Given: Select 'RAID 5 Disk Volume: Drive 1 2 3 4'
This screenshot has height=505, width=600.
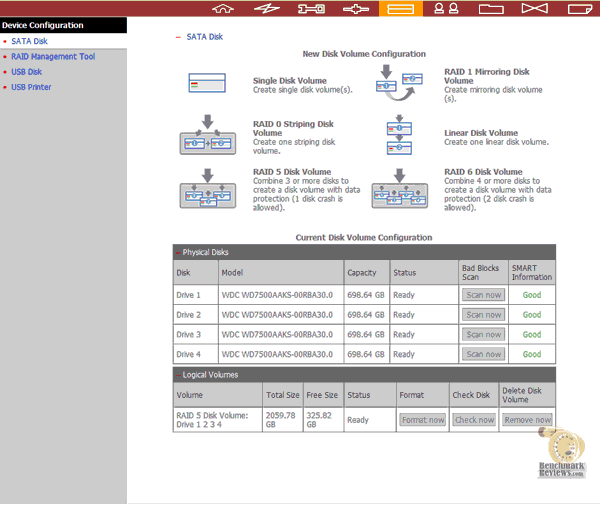Looking at the screenshot, I should click(218, 420).
